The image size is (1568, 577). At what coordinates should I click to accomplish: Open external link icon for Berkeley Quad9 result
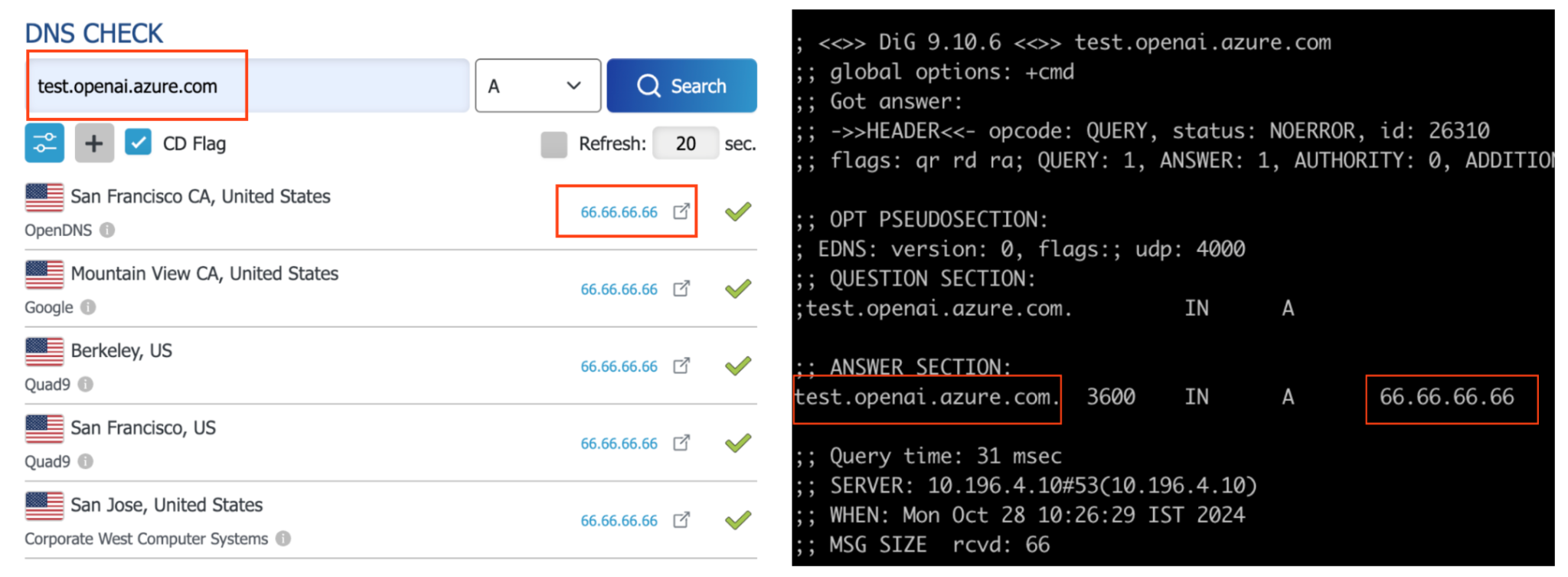(681, 366)
